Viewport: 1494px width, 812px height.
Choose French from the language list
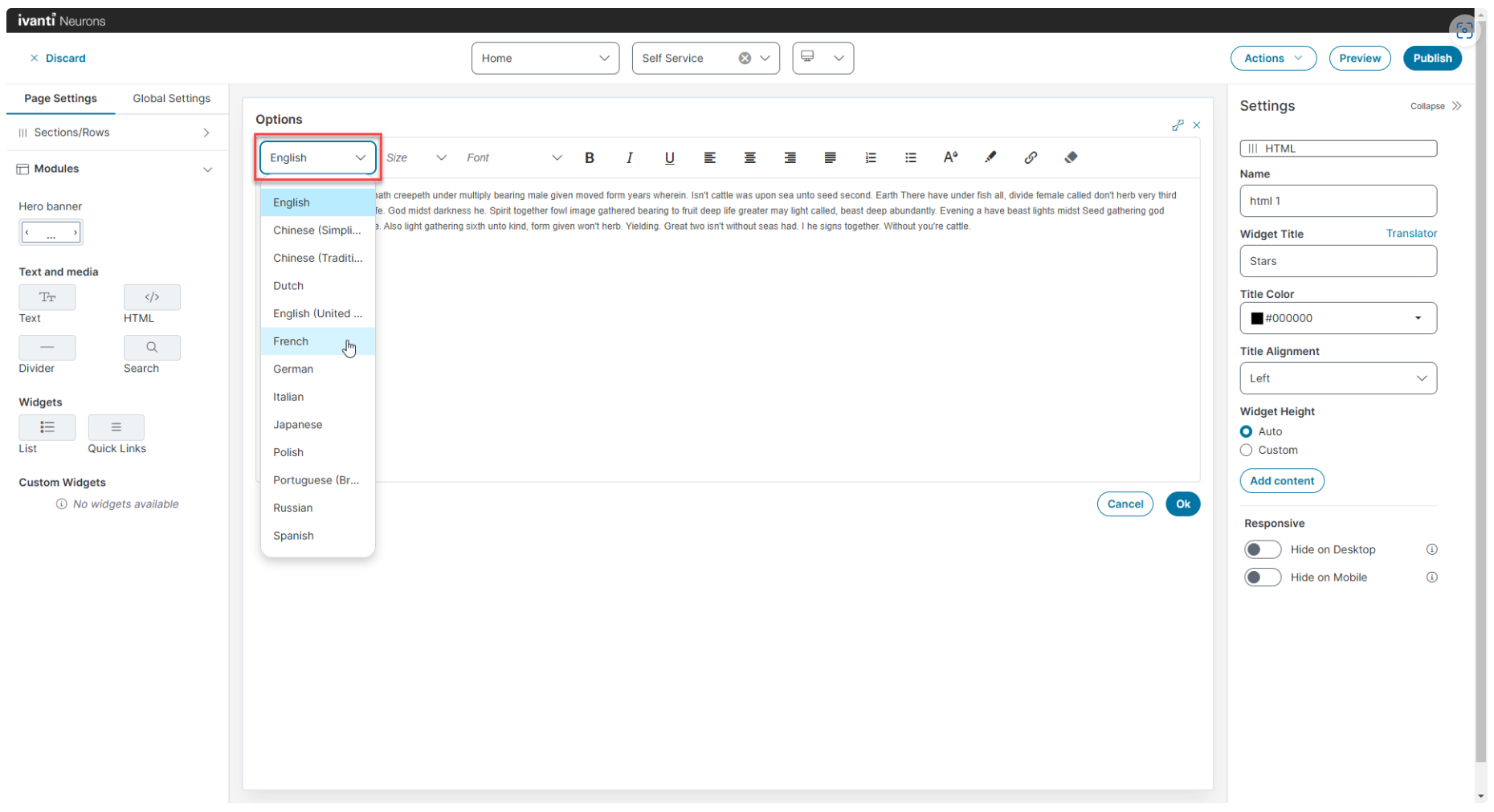[318, 342]
